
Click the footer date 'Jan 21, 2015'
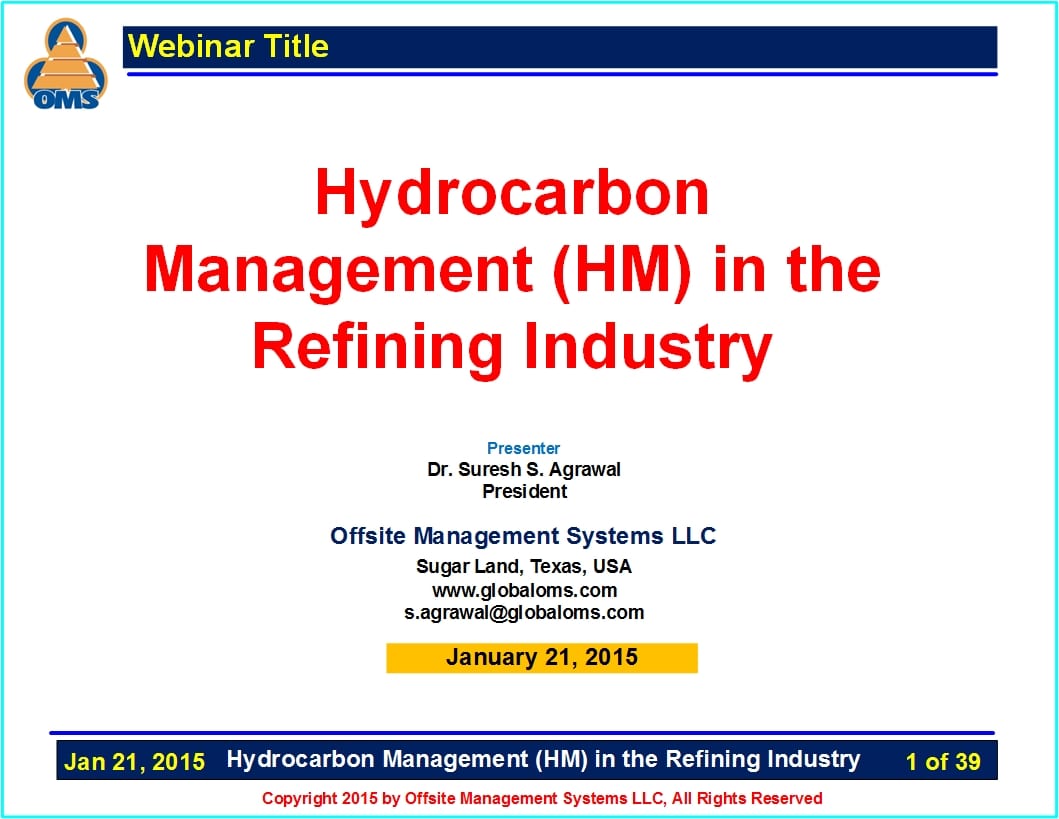click(x=134, y=762)
